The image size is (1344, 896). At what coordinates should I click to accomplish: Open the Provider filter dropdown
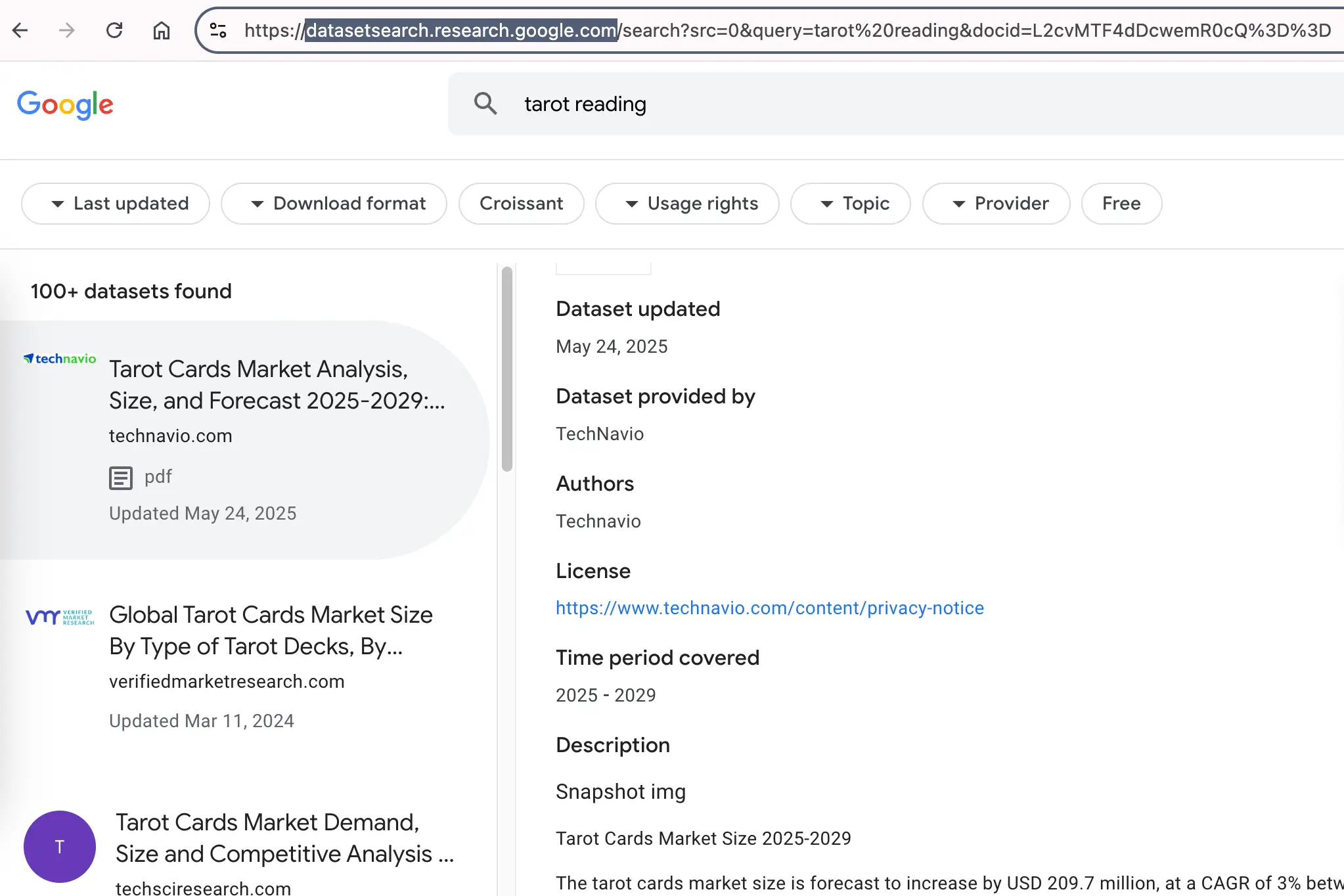pyautogui.click(x=996, y=204)
